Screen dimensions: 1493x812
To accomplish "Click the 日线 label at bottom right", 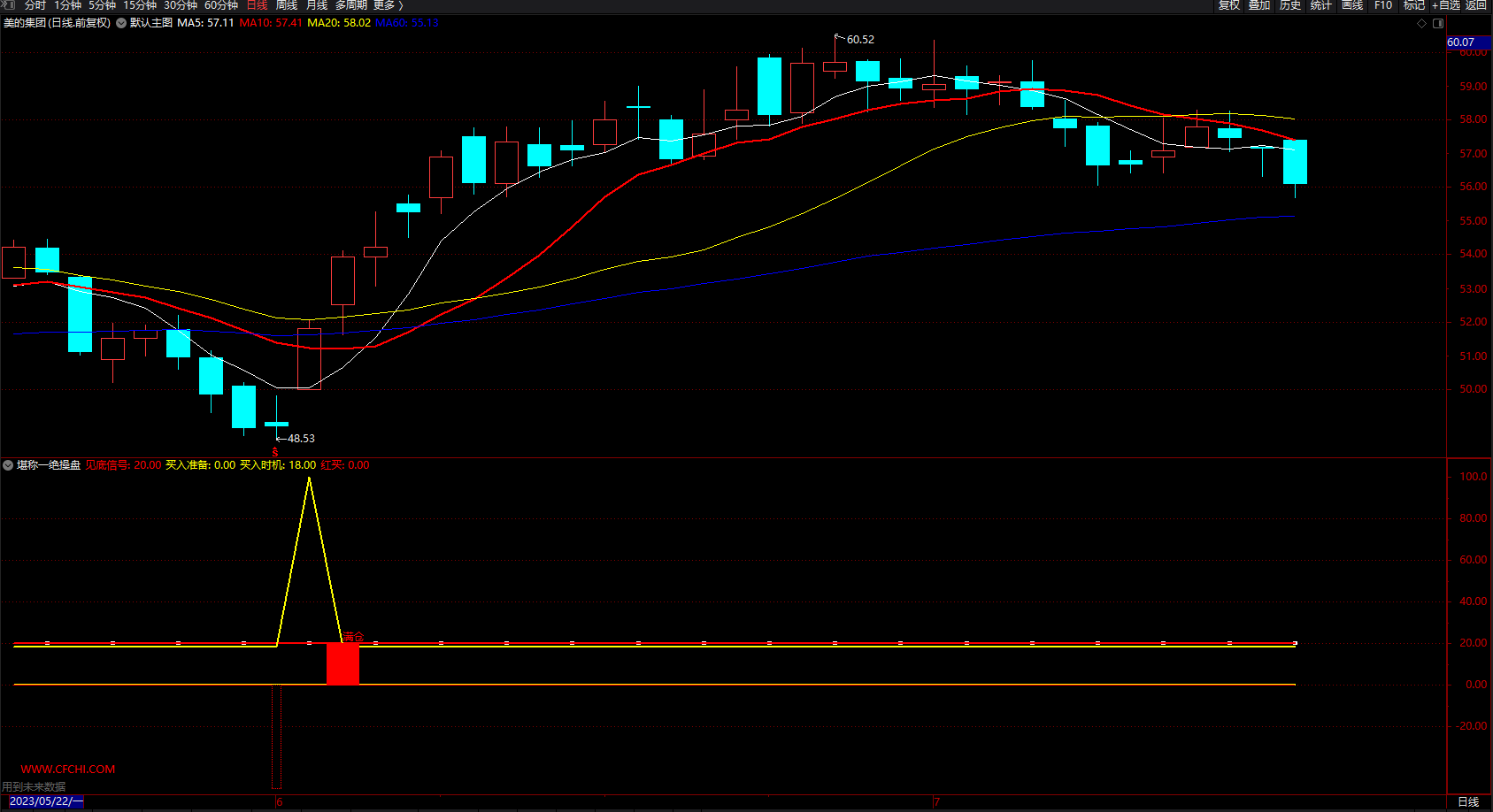I will [1468, 801].
